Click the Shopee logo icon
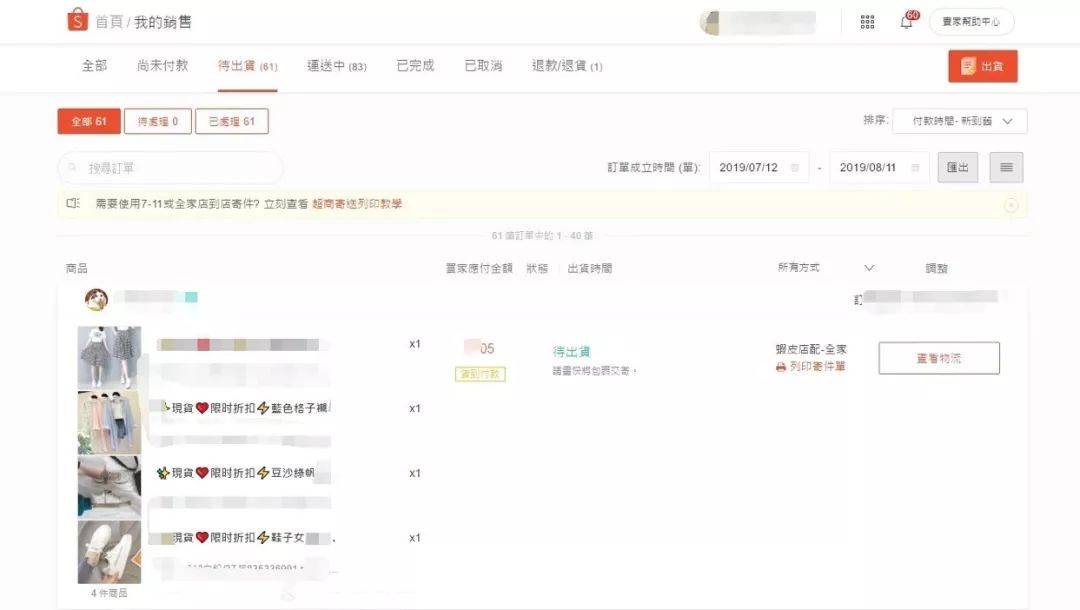The image size is (1080, 610). pos(78,20)
